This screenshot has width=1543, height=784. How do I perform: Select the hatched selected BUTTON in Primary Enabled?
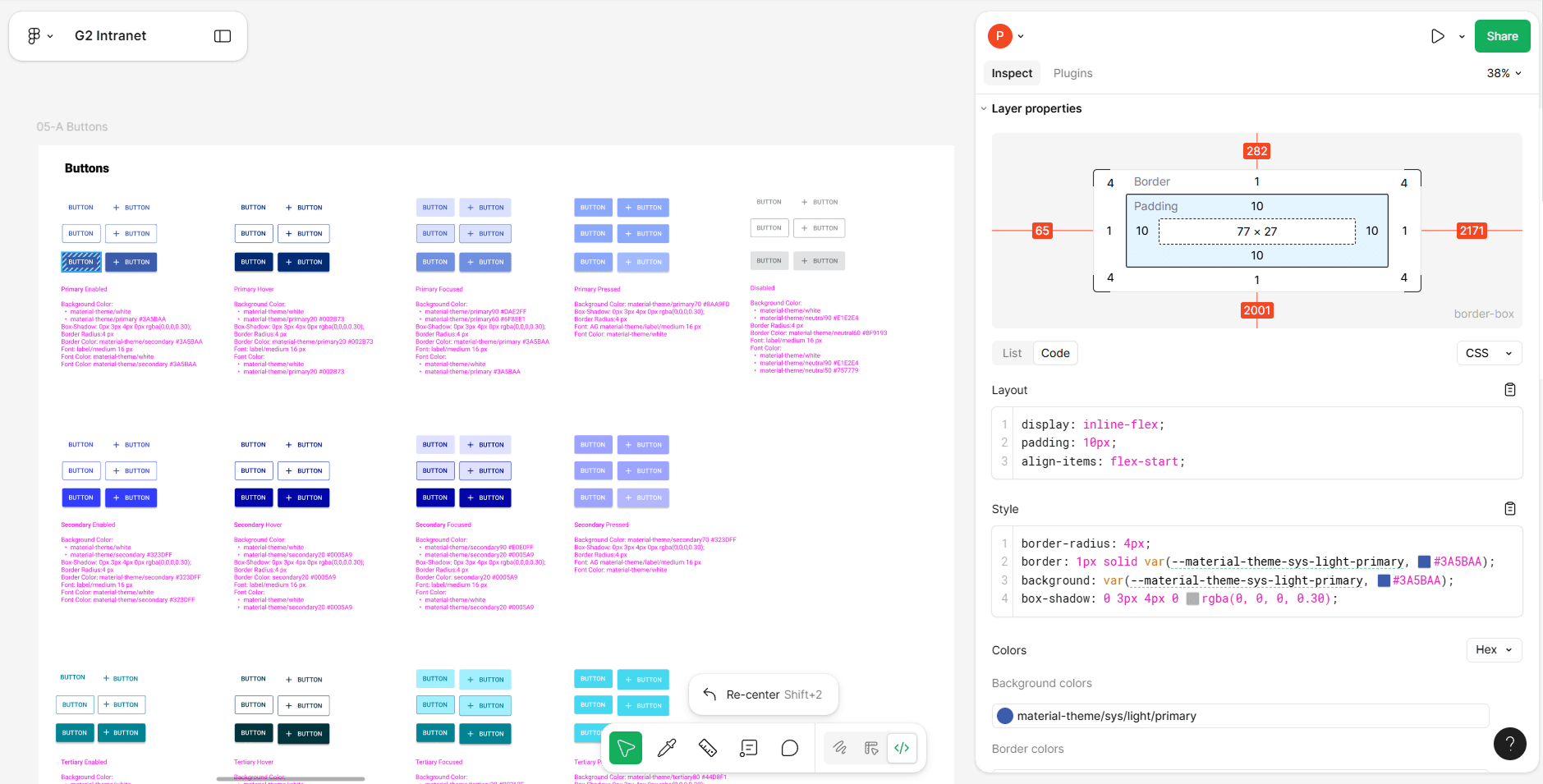pos(81,262)
